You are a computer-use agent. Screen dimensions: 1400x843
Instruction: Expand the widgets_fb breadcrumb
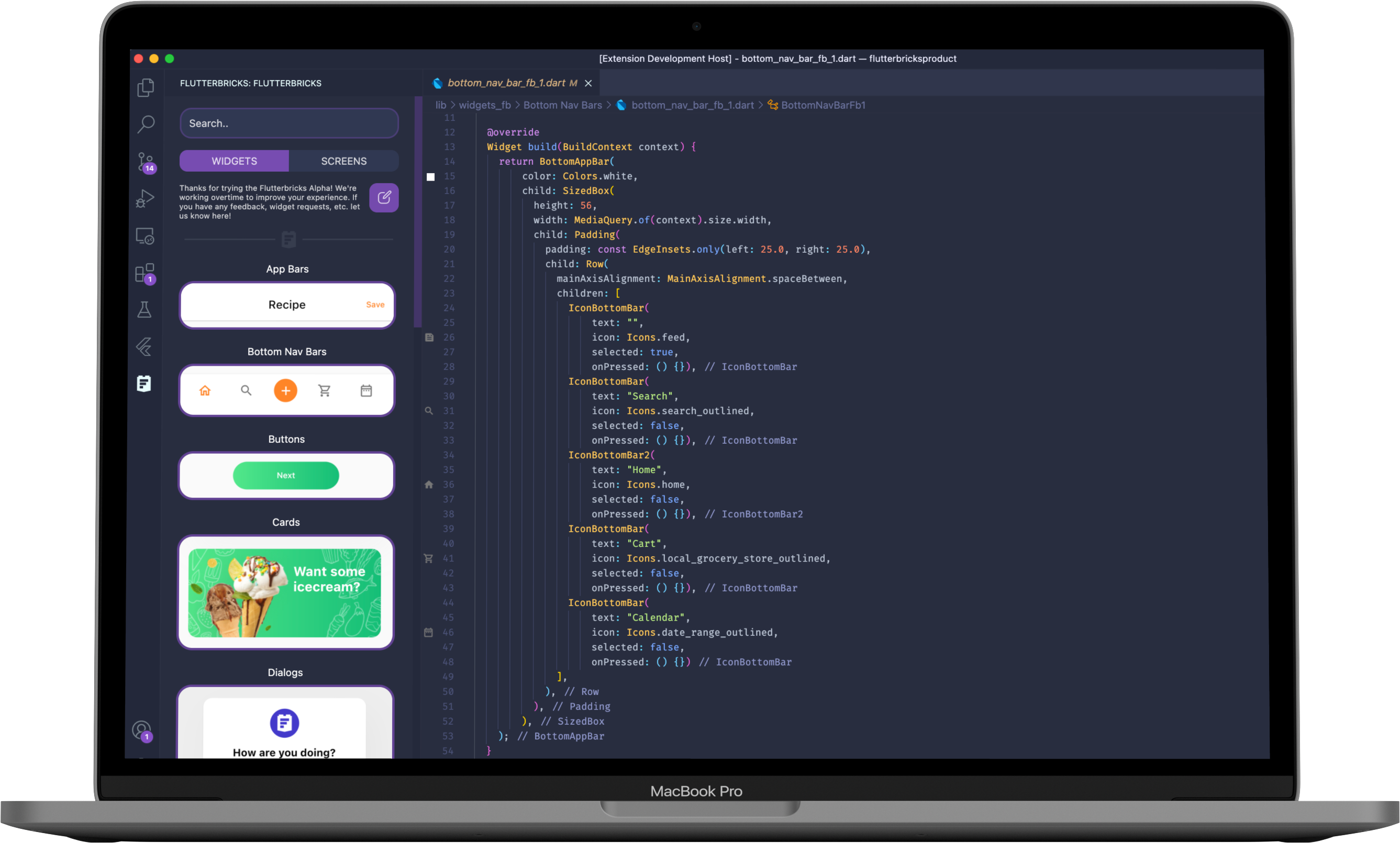point(485,105)
